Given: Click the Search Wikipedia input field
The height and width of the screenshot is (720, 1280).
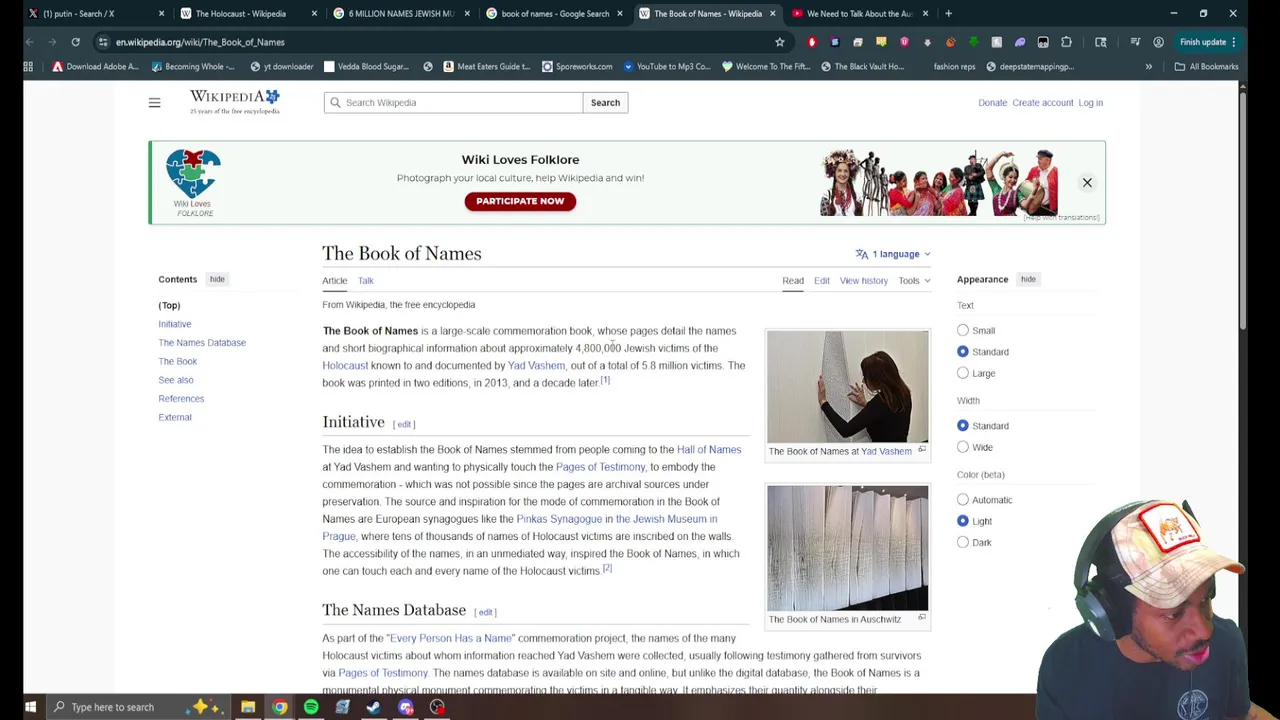Looking at the screenshot, I should (453, 102).
